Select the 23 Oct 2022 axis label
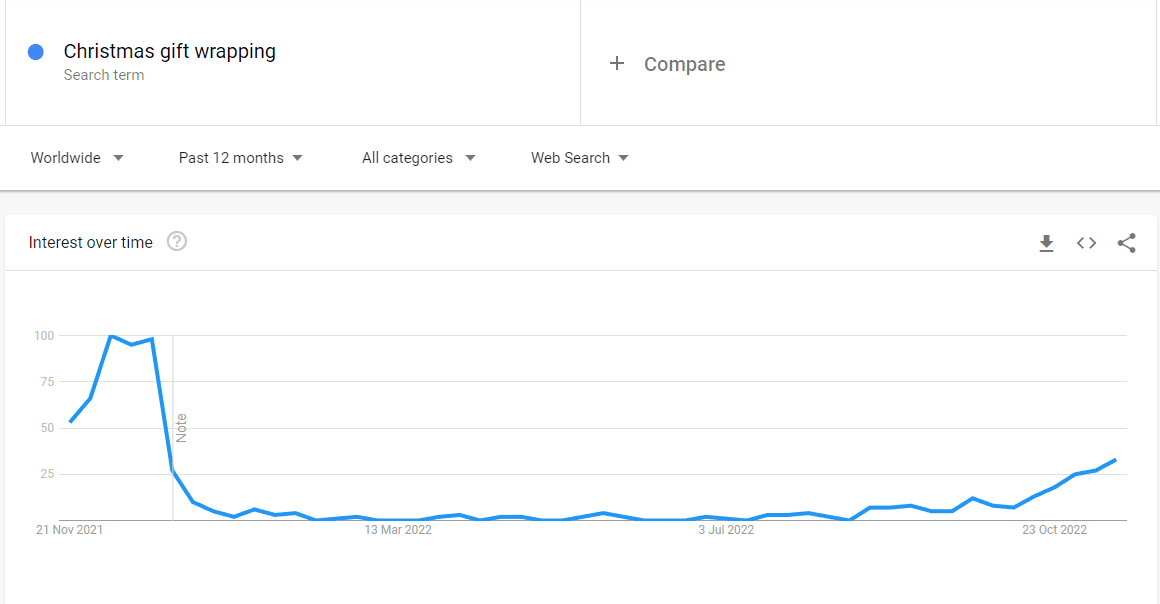This screenshot has width=1160, height=604. tap(1054, 530)
